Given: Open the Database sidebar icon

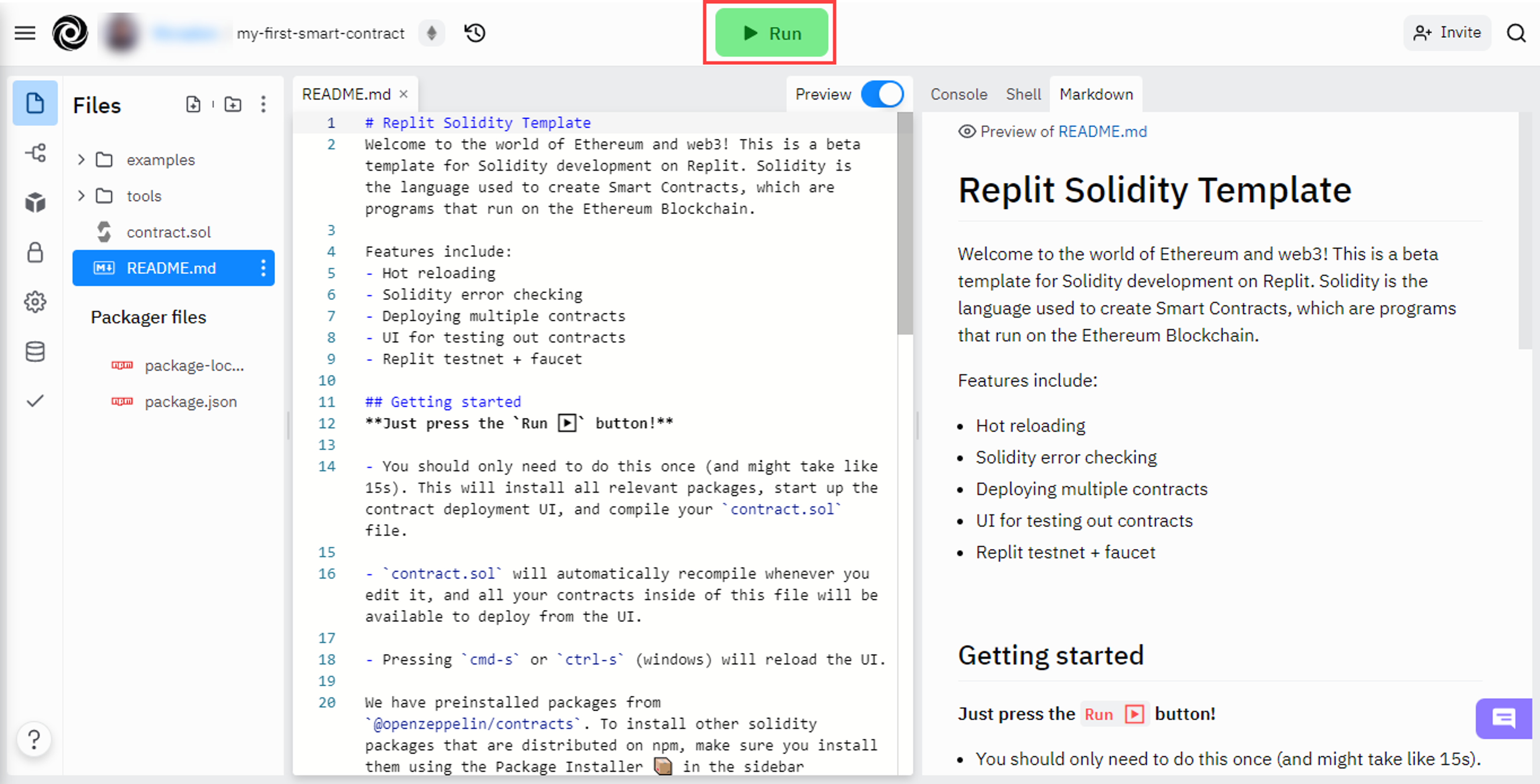Looking at the screenshot, I should (x=35, y=352).
